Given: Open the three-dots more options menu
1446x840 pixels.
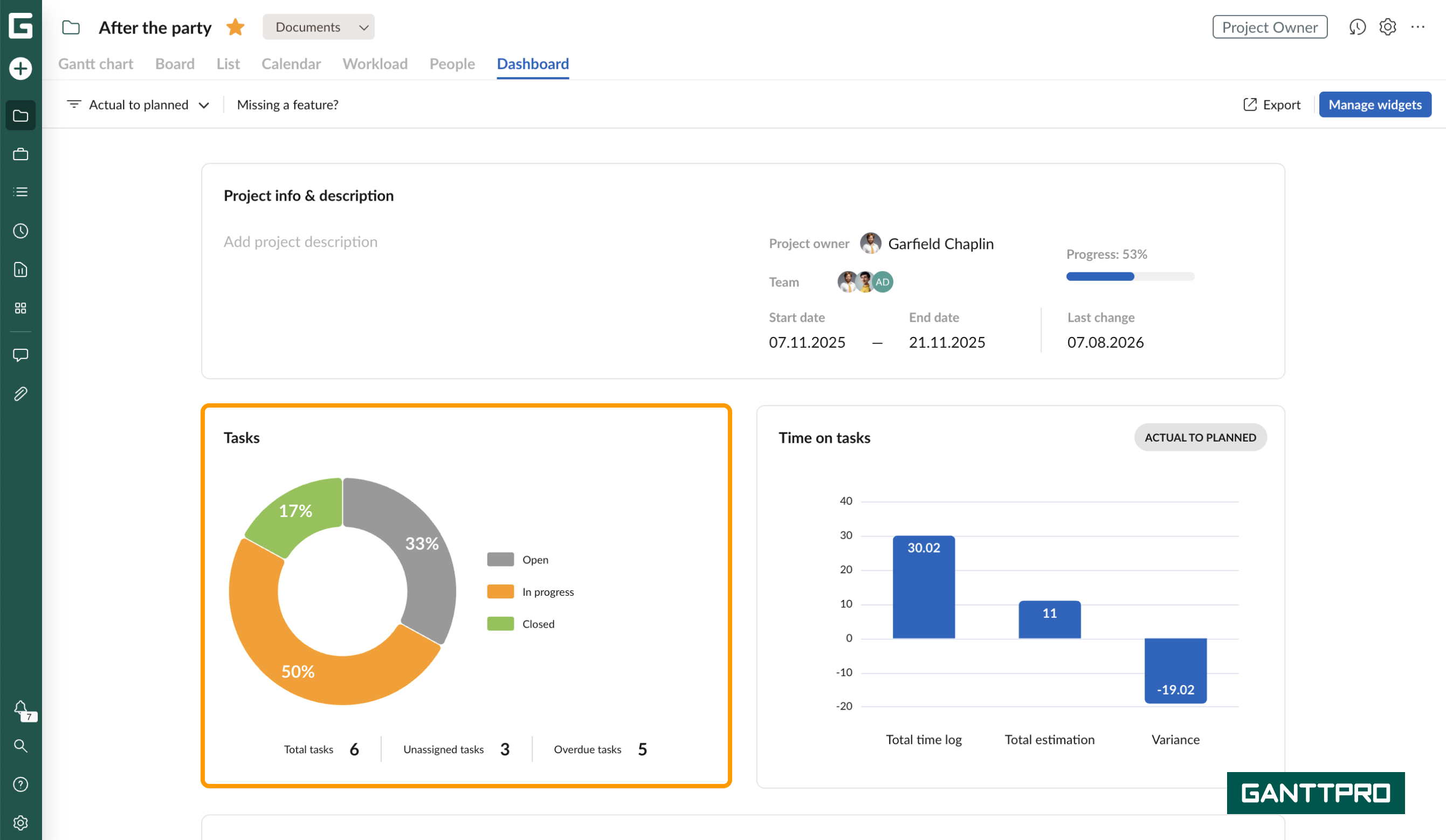Looking at the screenshot, I should click(1418, 27).
